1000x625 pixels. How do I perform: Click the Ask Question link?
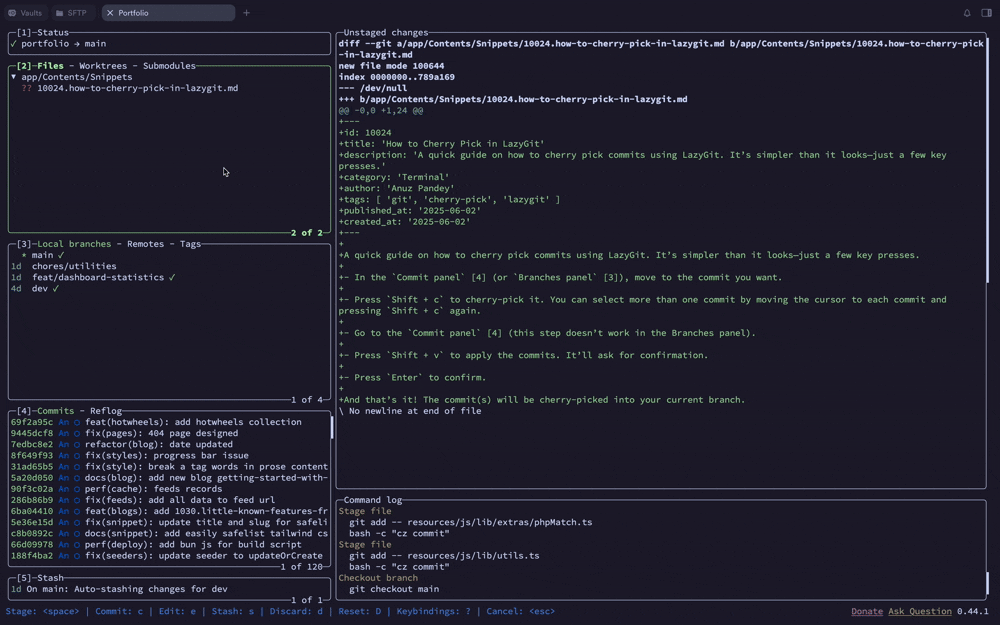tap(919, 611)
